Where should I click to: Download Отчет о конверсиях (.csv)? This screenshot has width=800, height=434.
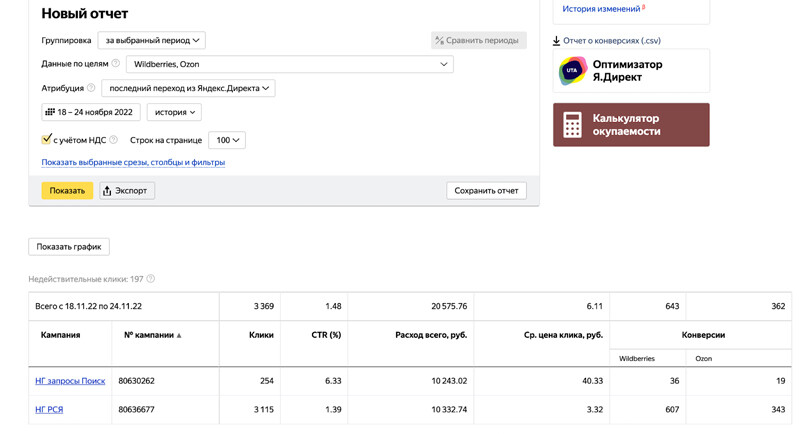click(612, 41)
